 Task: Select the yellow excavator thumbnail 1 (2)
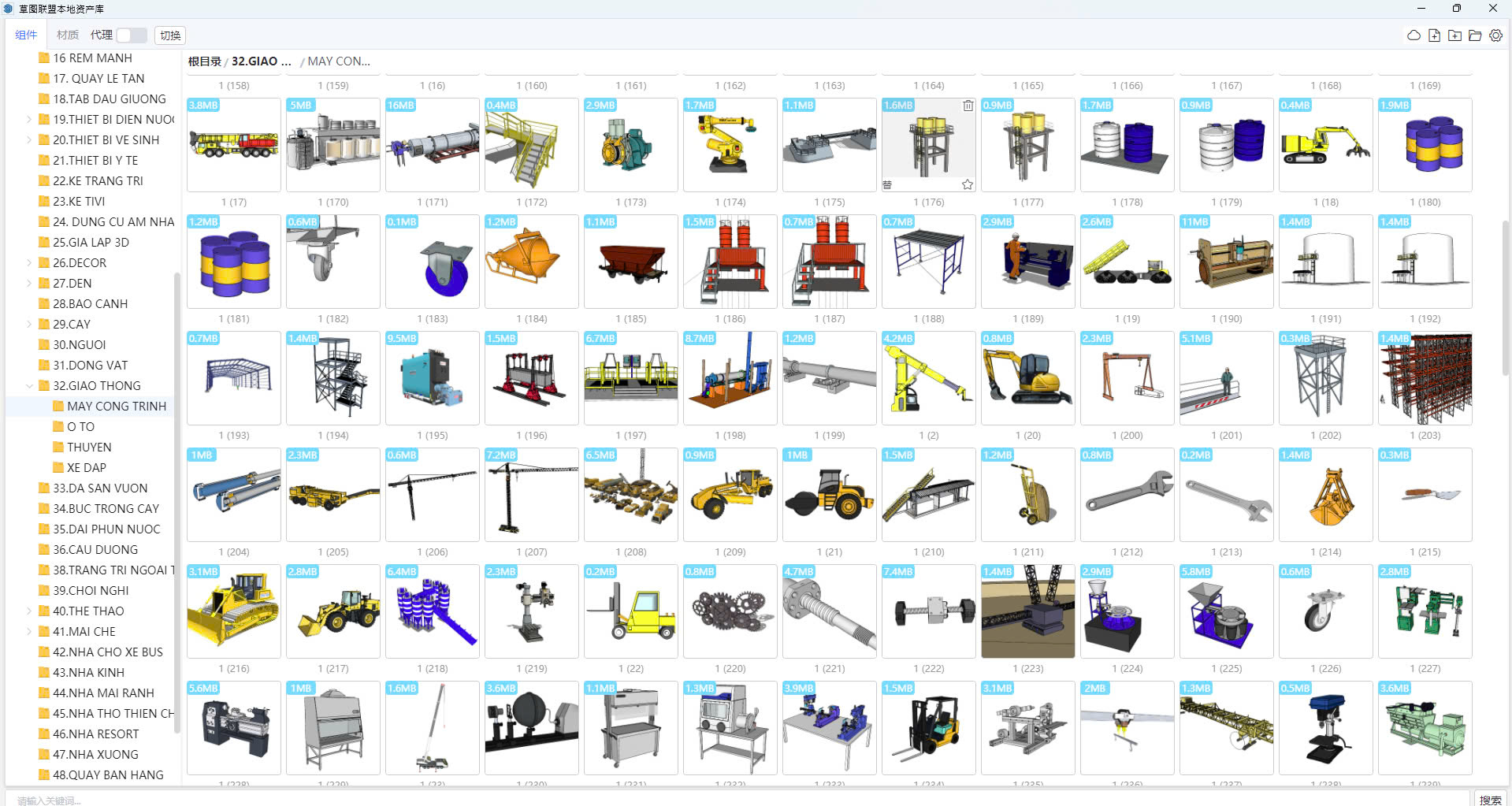(x=1027, y=378)
